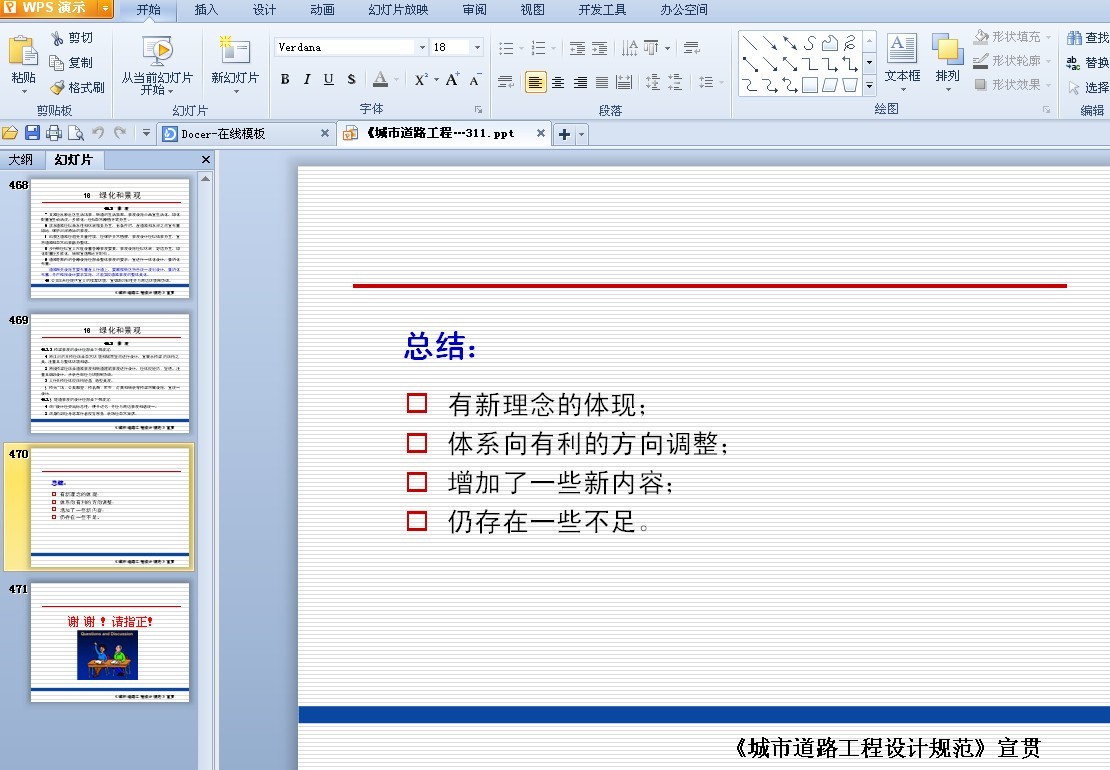Click the 查找 (Find) button
This screenshot has width=1110, height=770.
coord(1088,38)
